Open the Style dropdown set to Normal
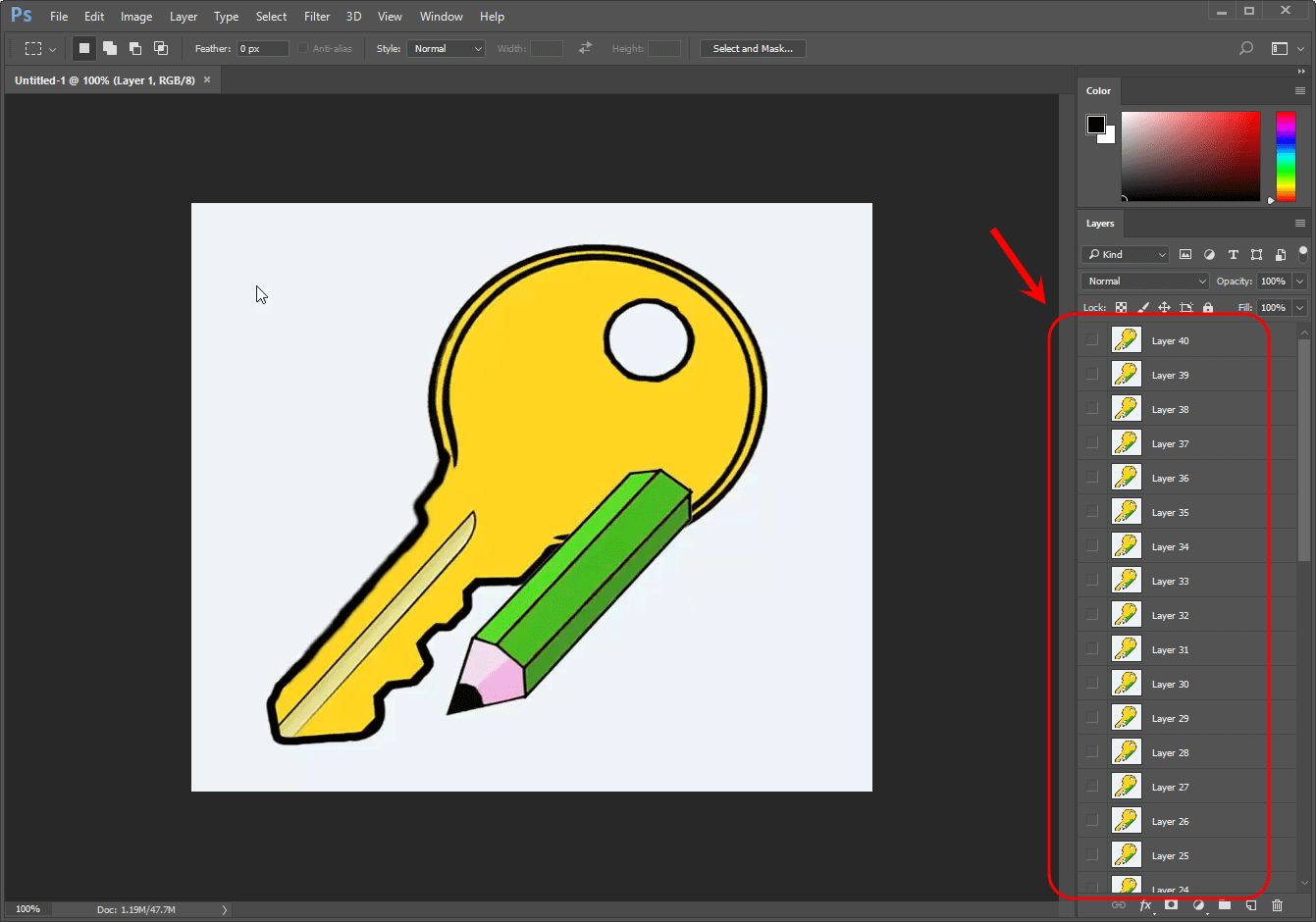Viewport: 1316px width, 922px height. pos(447,48)
